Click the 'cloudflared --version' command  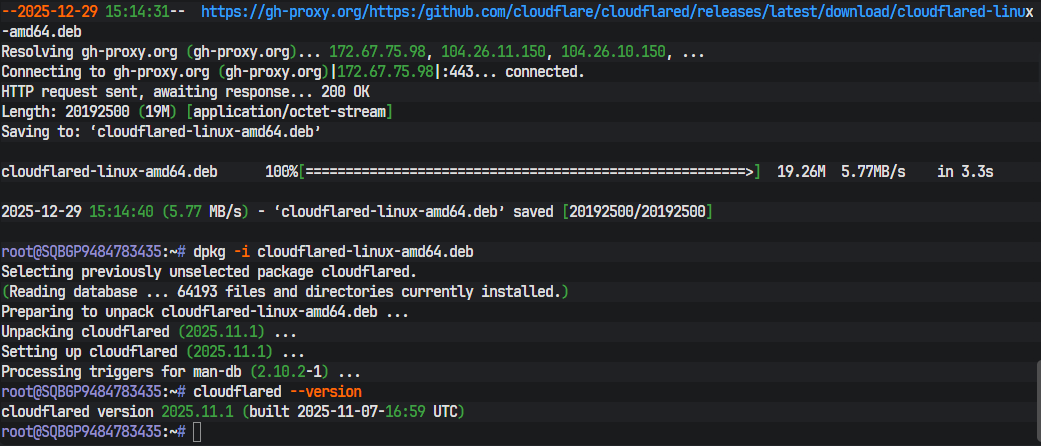(278, 391)
